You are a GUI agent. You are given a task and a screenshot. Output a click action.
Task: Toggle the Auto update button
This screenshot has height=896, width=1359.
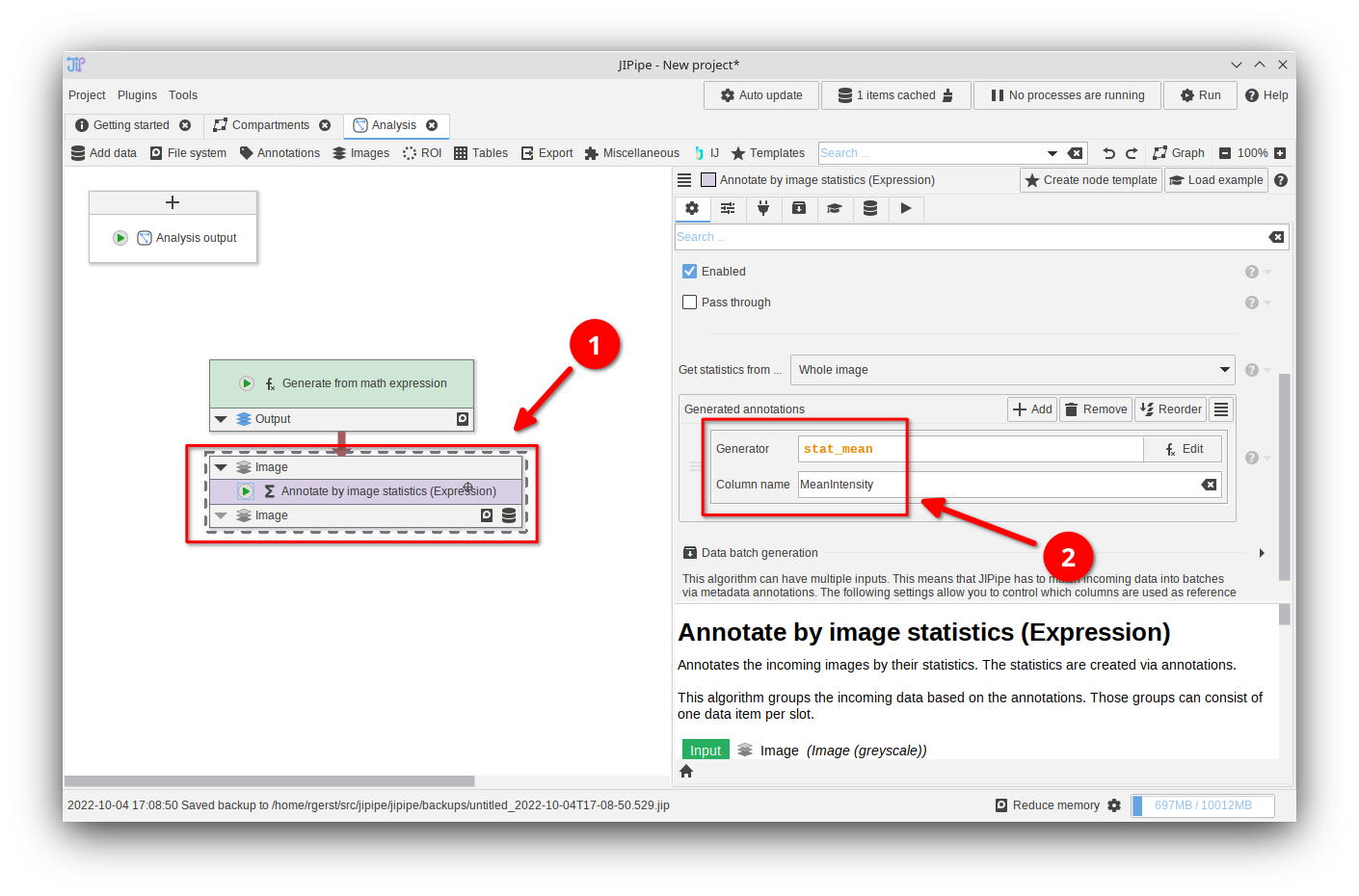coord(761,95)
